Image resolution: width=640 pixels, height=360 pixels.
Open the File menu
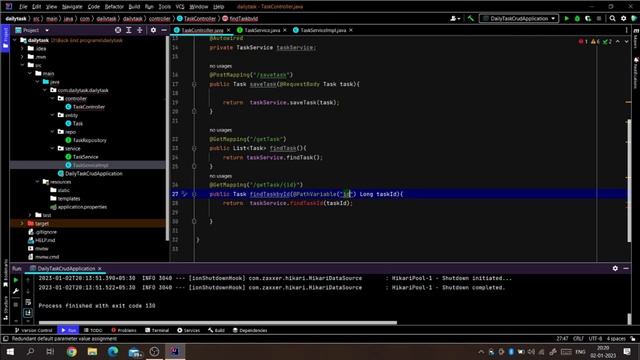point(23,7)
